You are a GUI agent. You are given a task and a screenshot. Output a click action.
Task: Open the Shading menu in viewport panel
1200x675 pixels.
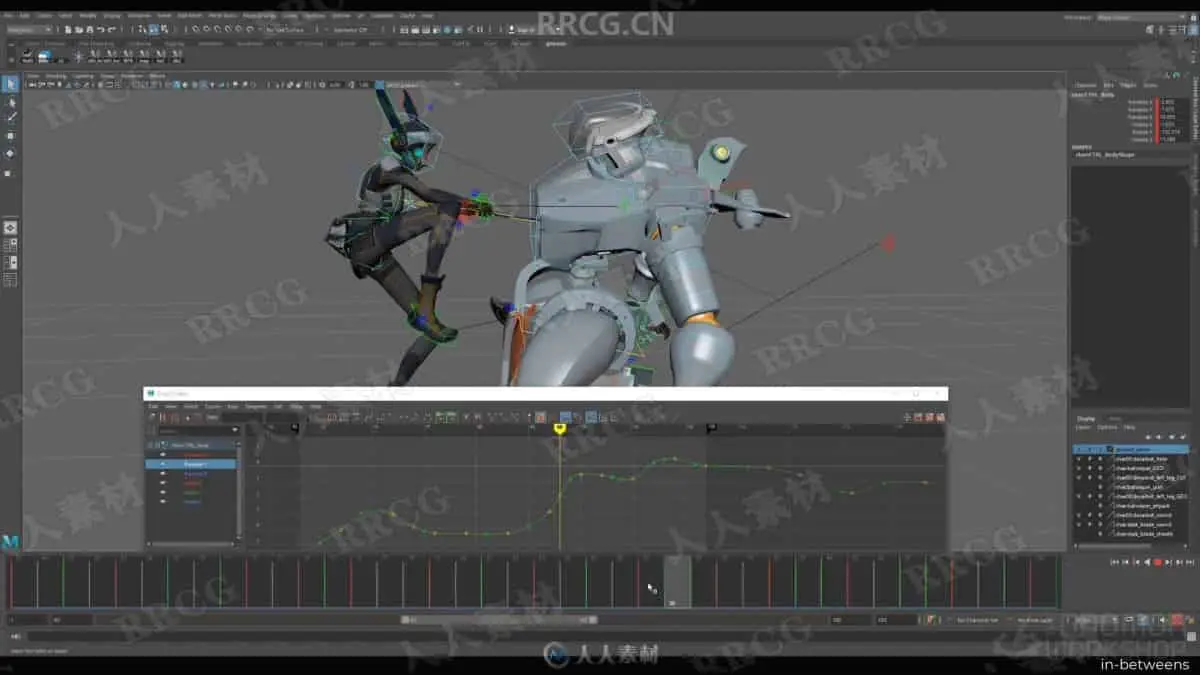coord(57,75)
